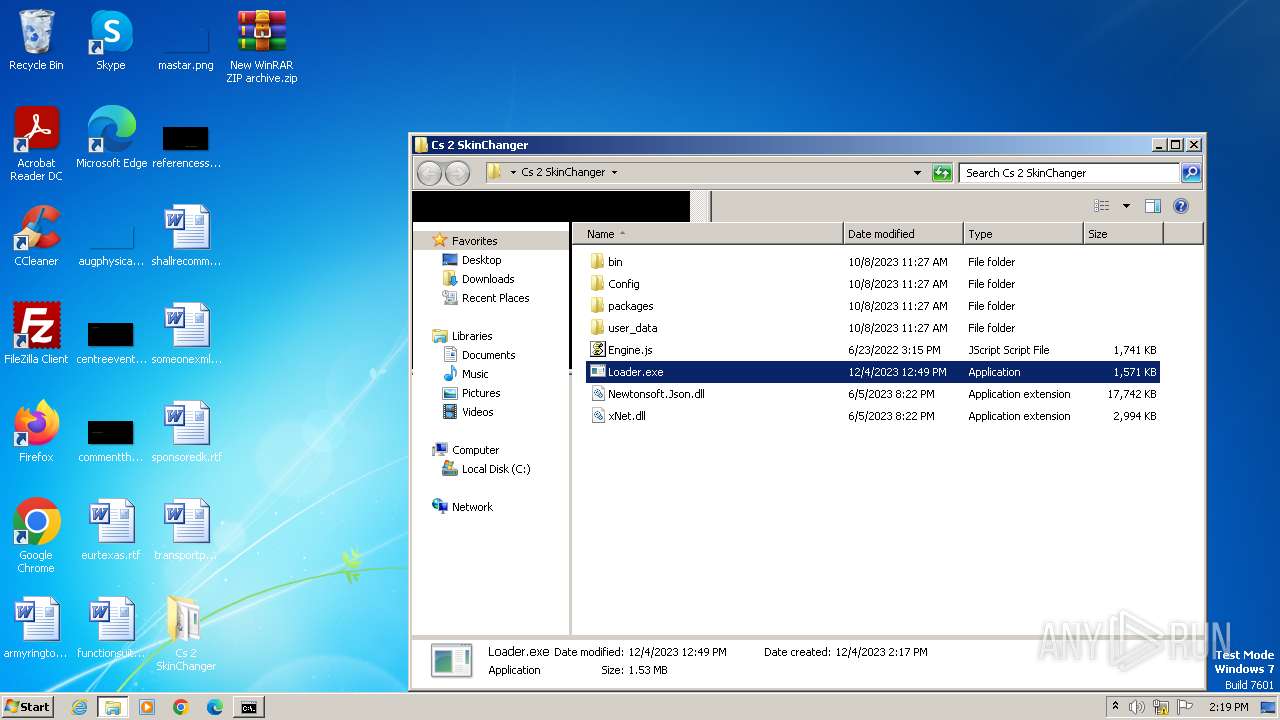
Task: Sort by the Name column header
Action: point(708,234)
